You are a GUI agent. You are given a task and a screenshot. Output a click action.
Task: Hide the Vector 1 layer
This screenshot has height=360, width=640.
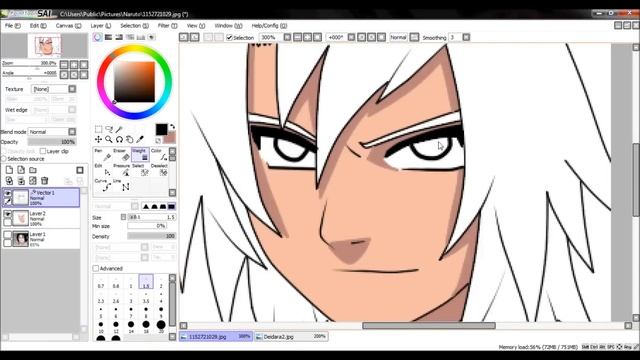7,193
